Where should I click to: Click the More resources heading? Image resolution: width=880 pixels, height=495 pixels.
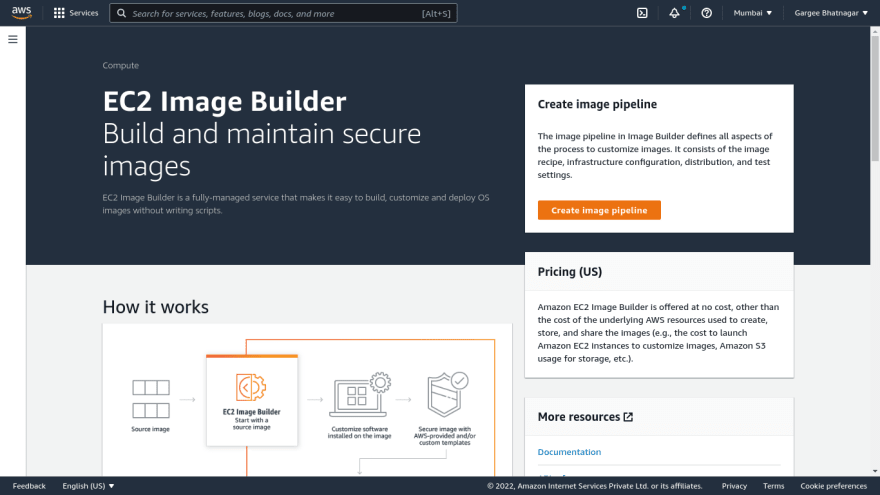(579, 417)
